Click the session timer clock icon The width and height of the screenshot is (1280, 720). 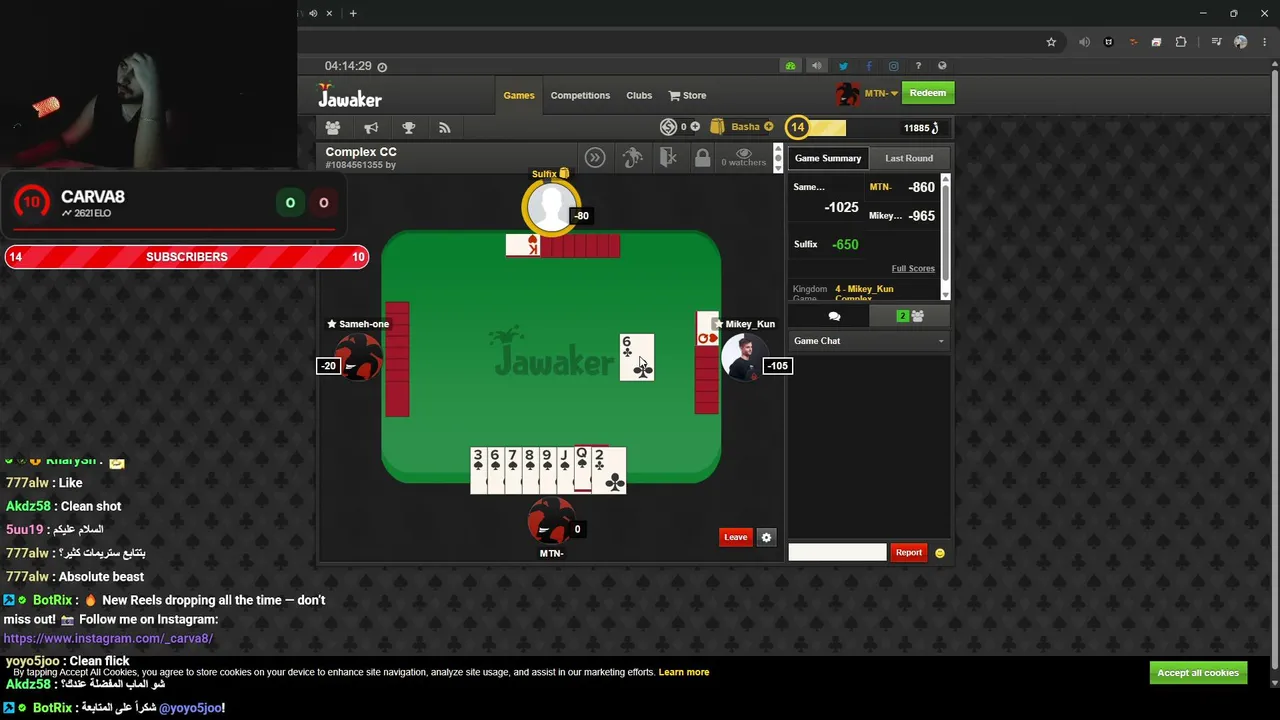click(382, 67)
